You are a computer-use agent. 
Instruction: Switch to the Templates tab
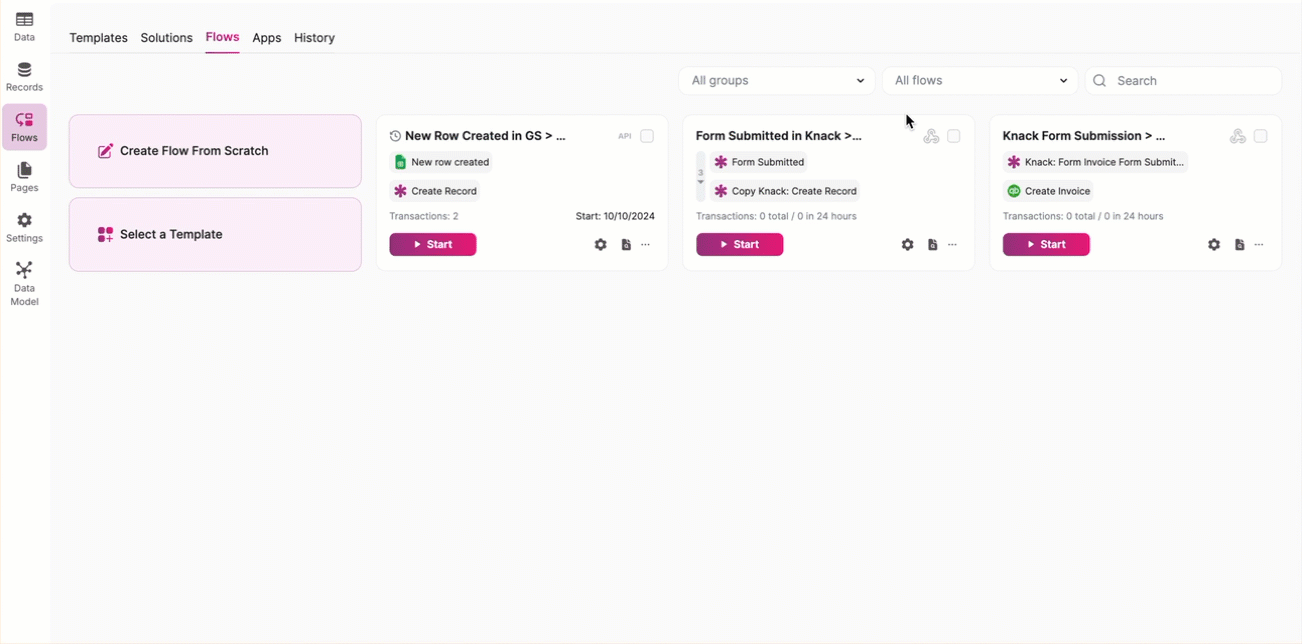click(x=98, y=38)
